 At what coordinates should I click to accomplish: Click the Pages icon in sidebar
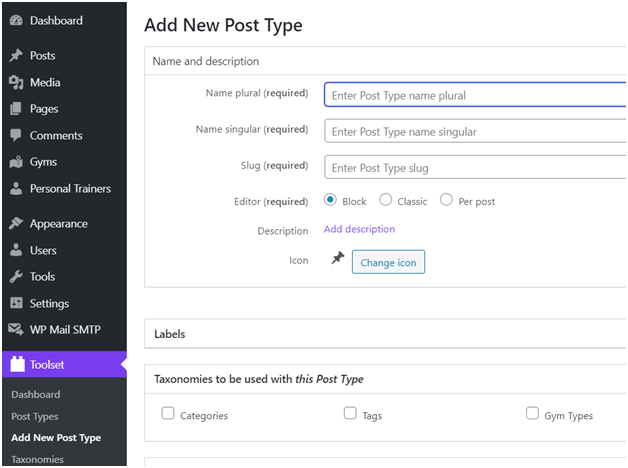[x=16, y=108]
